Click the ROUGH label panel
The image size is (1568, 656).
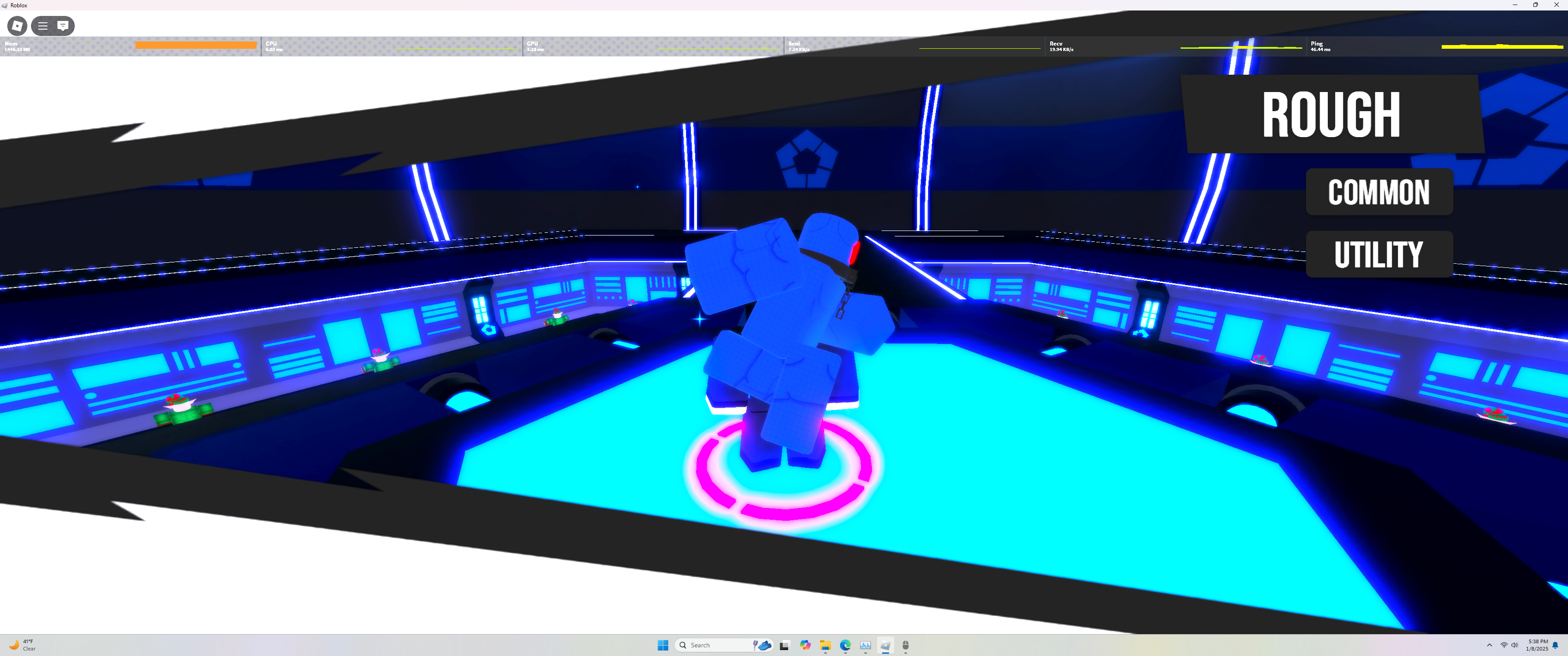(x=1331, y=114)
